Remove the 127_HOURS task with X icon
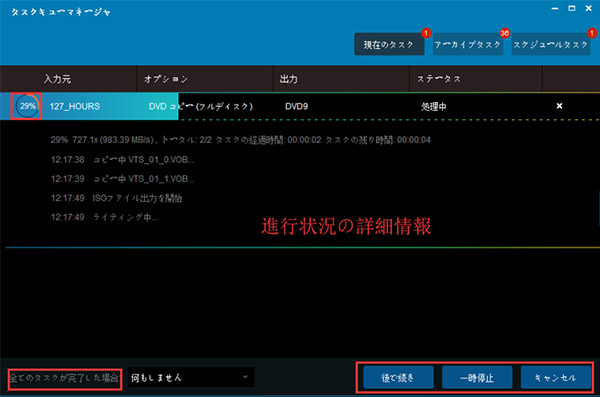The height and width of the screenshot is (397, 600). pyautogui.click(x=559, y=106)
